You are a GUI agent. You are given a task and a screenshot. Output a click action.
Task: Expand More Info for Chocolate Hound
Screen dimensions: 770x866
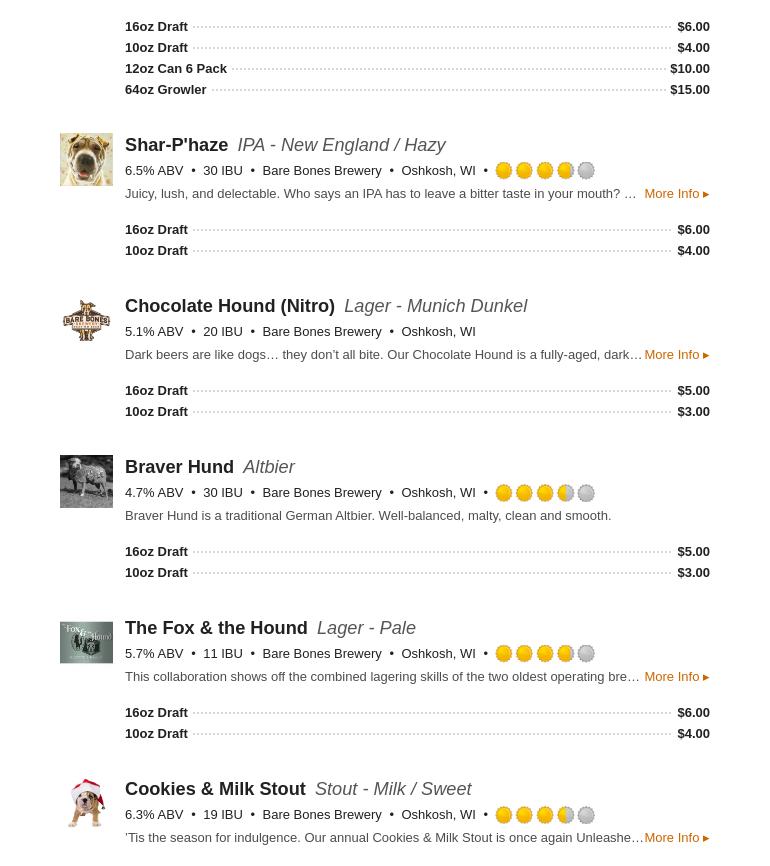pyautogui.click(x=677, y=355)
